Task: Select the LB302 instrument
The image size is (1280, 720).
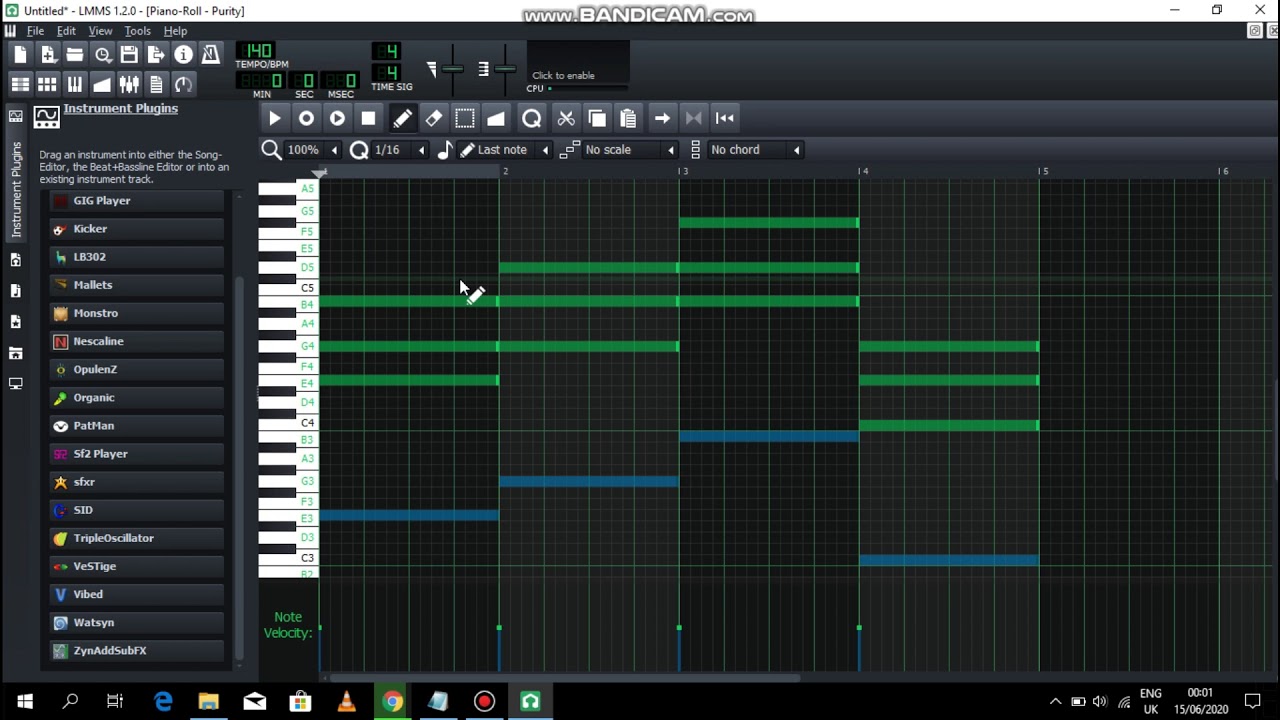Action: coord(136,257)
